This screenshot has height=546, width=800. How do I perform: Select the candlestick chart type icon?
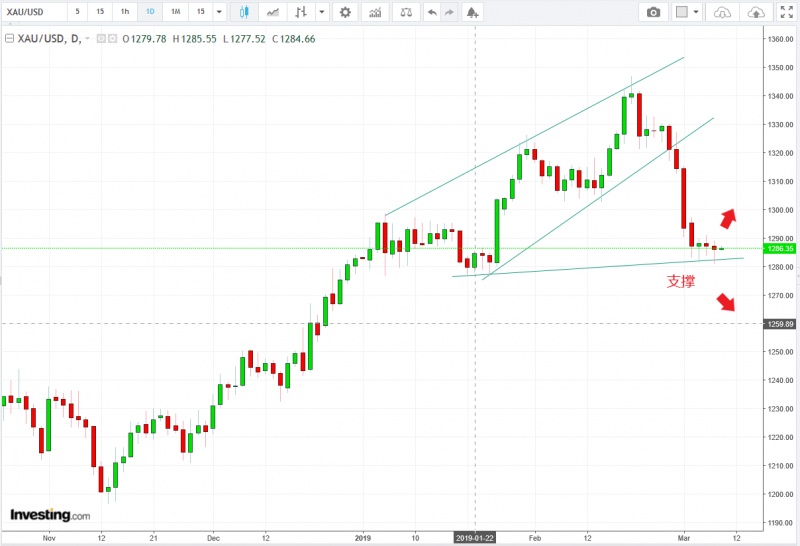[246, 12]
